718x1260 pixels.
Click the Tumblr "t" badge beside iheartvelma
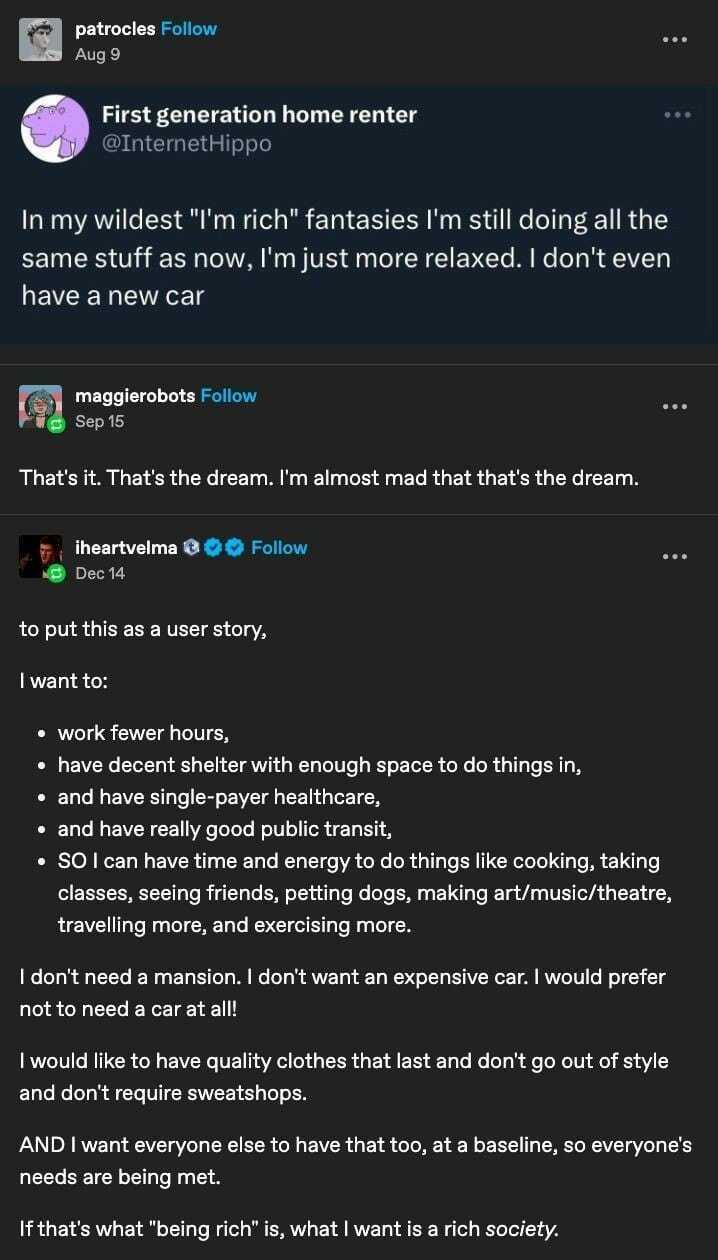(x=192, y=548)
